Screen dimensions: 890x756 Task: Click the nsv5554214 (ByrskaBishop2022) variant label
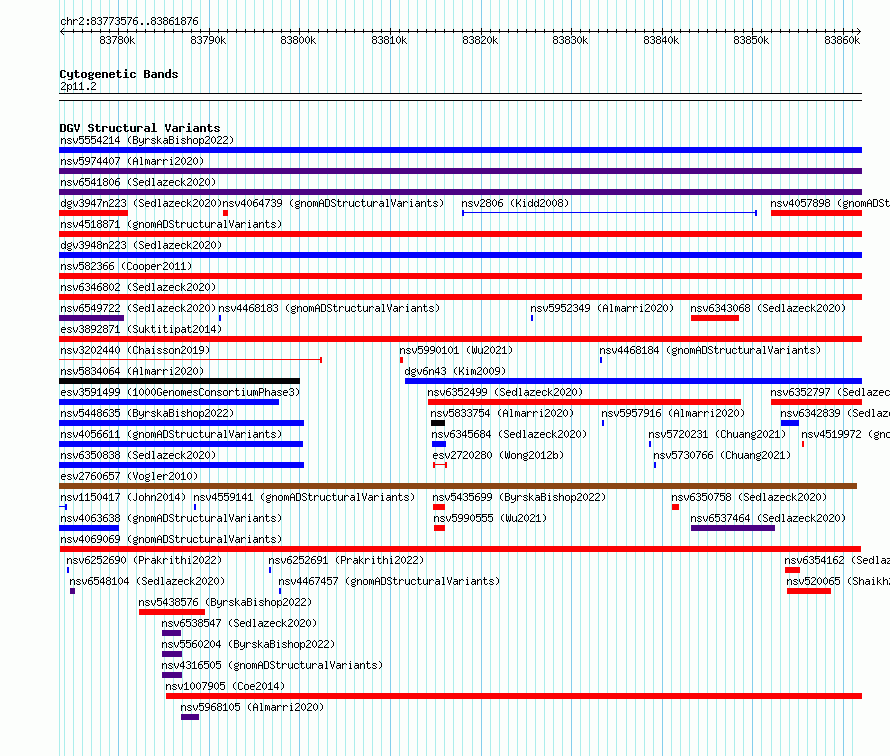tap(147, 140)
